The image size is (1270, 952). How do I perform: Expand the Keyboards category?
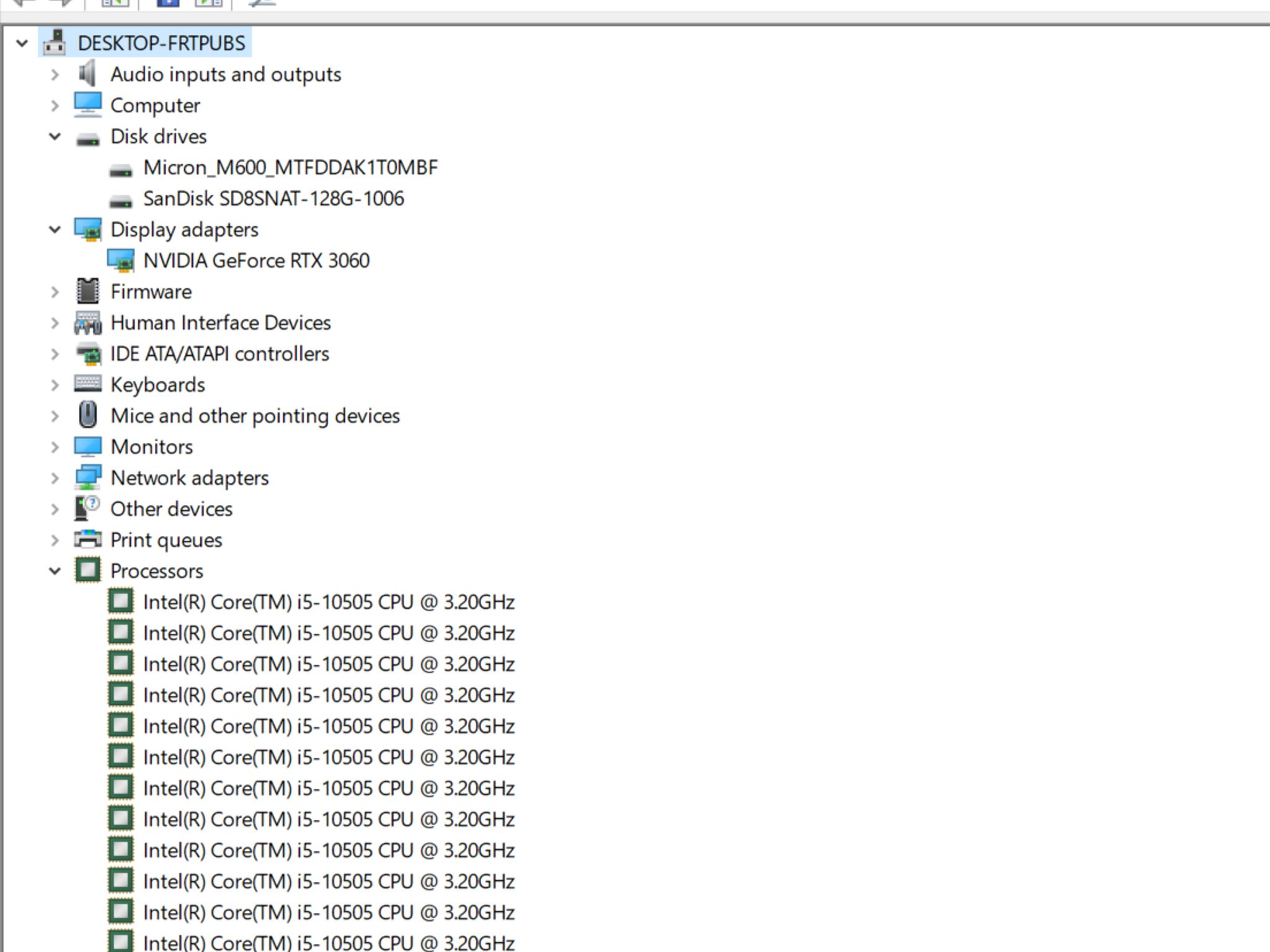(x=55, y=386)
